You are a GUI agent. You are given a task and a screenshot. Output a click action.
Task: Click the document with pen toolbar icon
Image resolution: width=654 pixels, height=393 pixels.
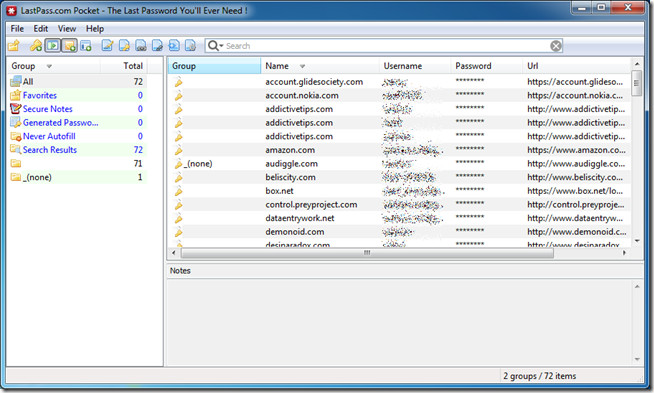click(157, 45)
